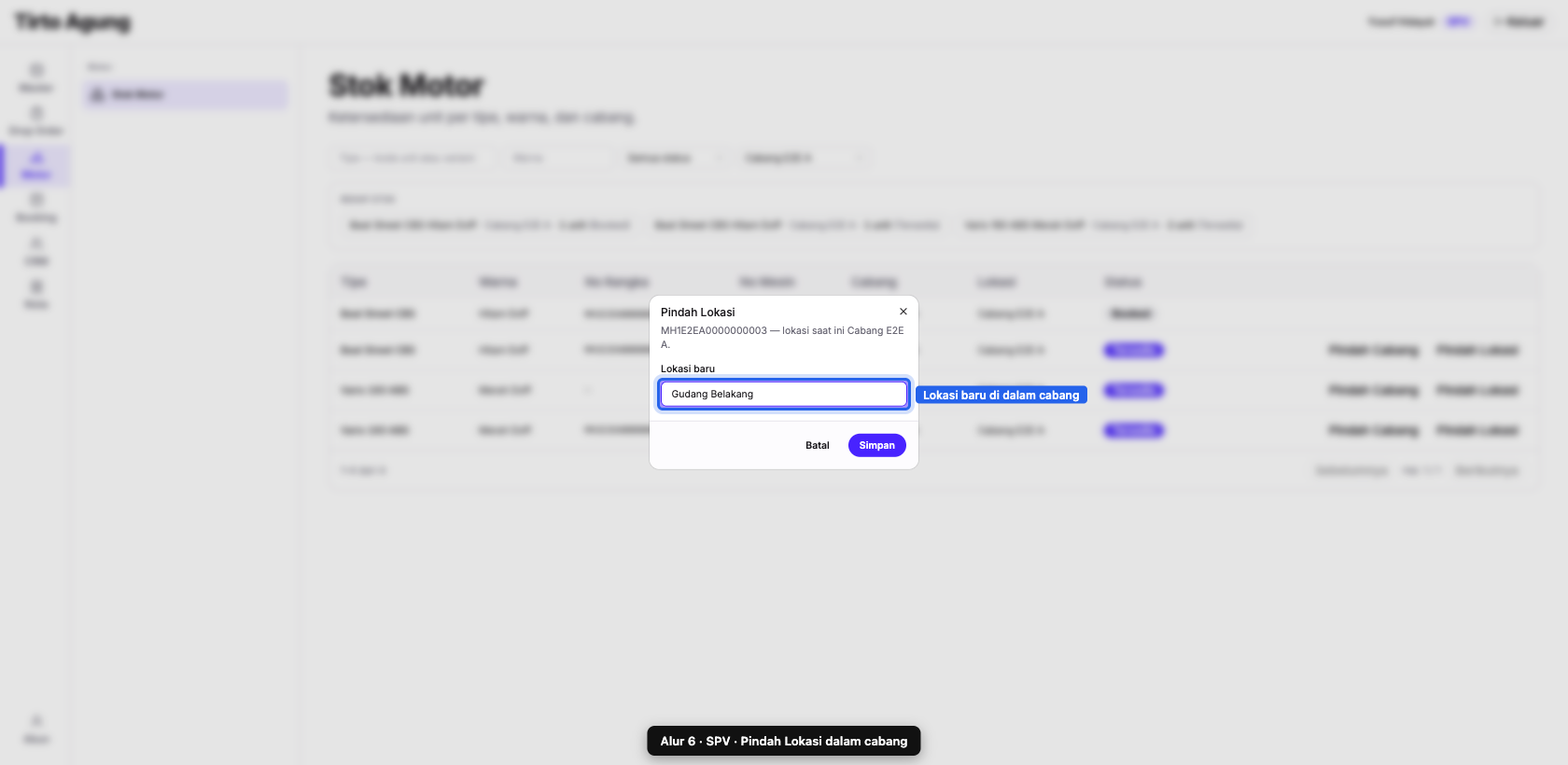Click the Pindah Lokasi dialog title
This screenshot has width=1568, height=765.
[698, 313]
